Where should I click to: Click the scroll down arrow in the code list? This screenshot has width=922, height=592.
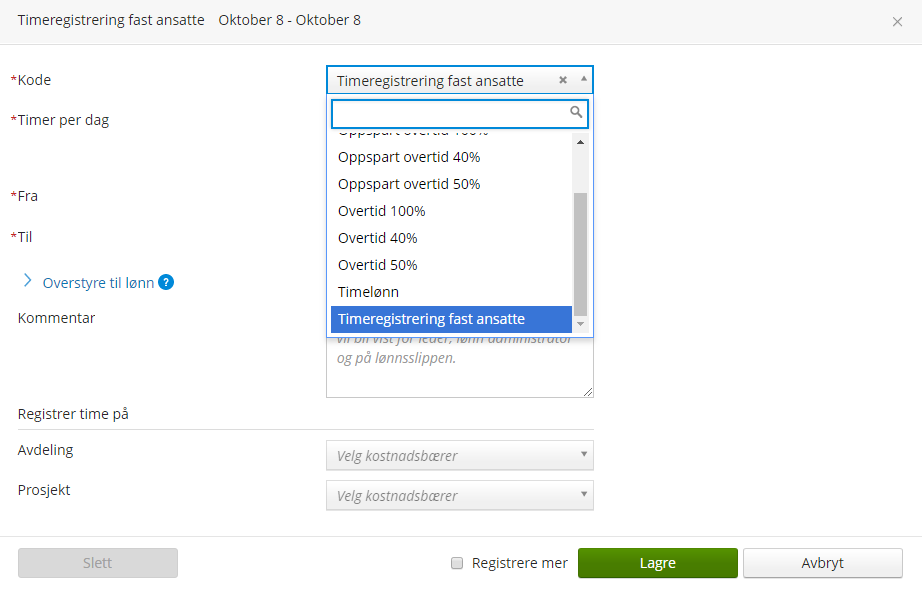coord(580,324)
